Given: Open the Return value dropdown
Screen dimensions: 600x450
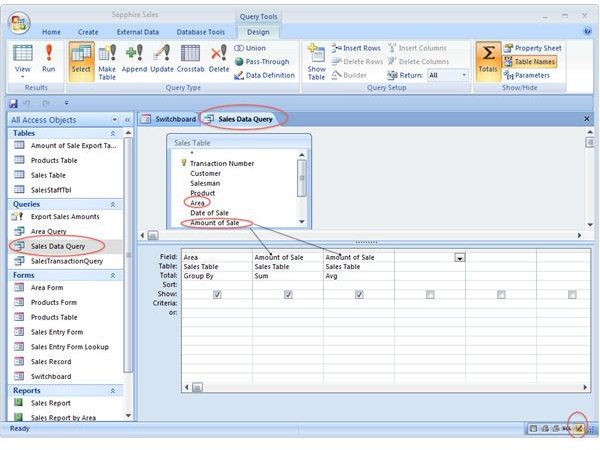Looking at the screenshot, I should [464, 75].
